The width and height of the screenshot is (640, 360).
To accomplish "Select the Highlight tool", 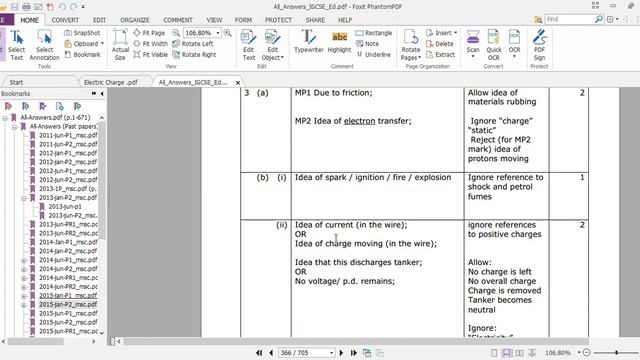I will pyautogui.click(x=339, y=41).
